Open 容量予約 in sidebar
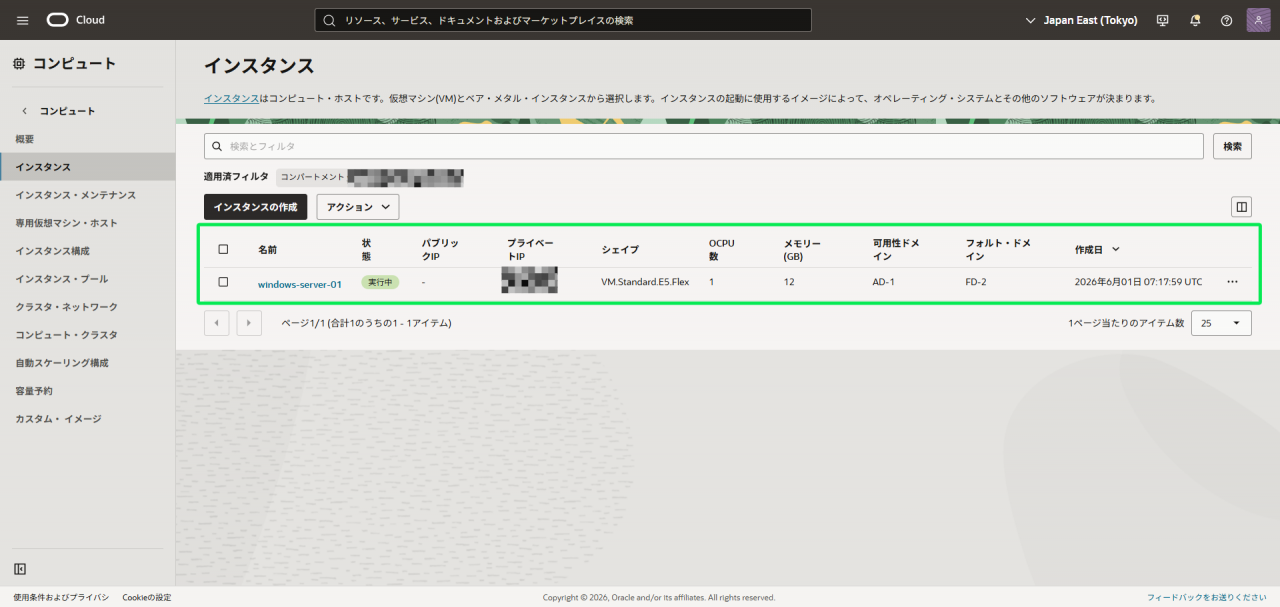This screenshot has height=607, width=1280. pyautogui.click(x=34, y=391)
